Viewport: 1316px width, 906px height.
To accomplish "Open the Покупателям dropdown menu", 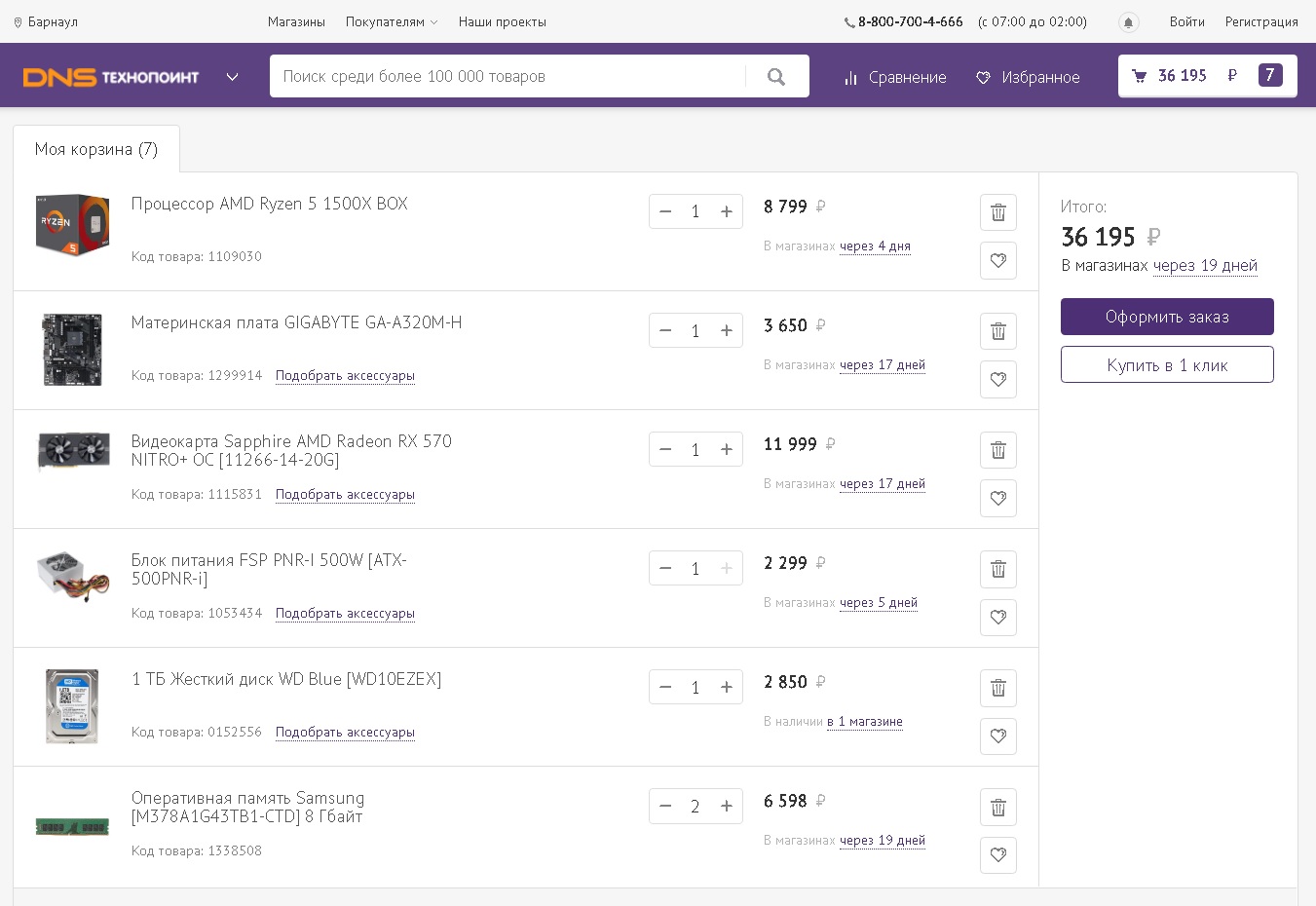I will [392, 21].
